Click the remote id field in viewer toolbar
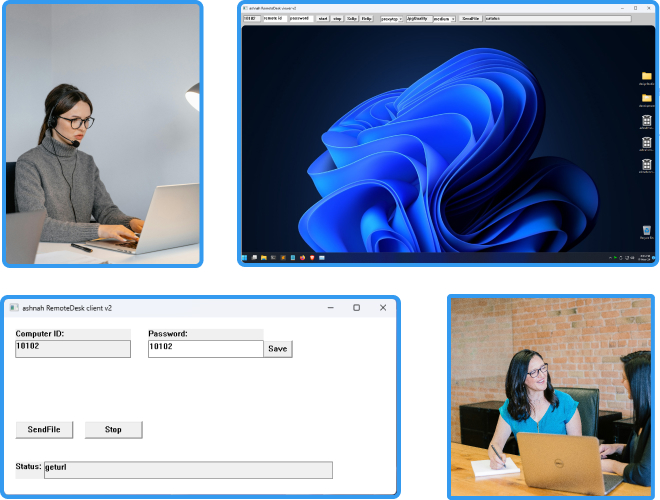This screenshot has height=500, width=660. [x=274, y=18]
